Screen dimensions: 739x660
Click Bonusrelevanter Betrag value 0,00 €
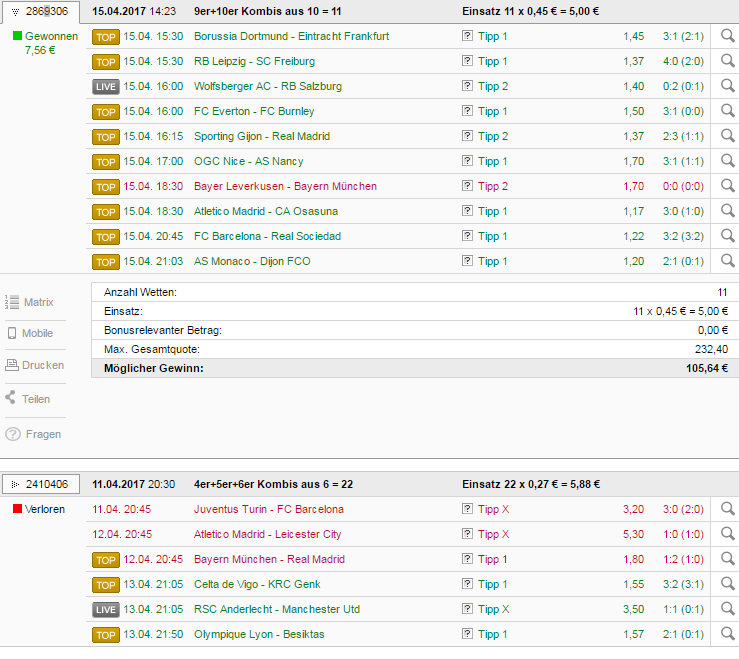pyautogui.click(x=713, y=330)
